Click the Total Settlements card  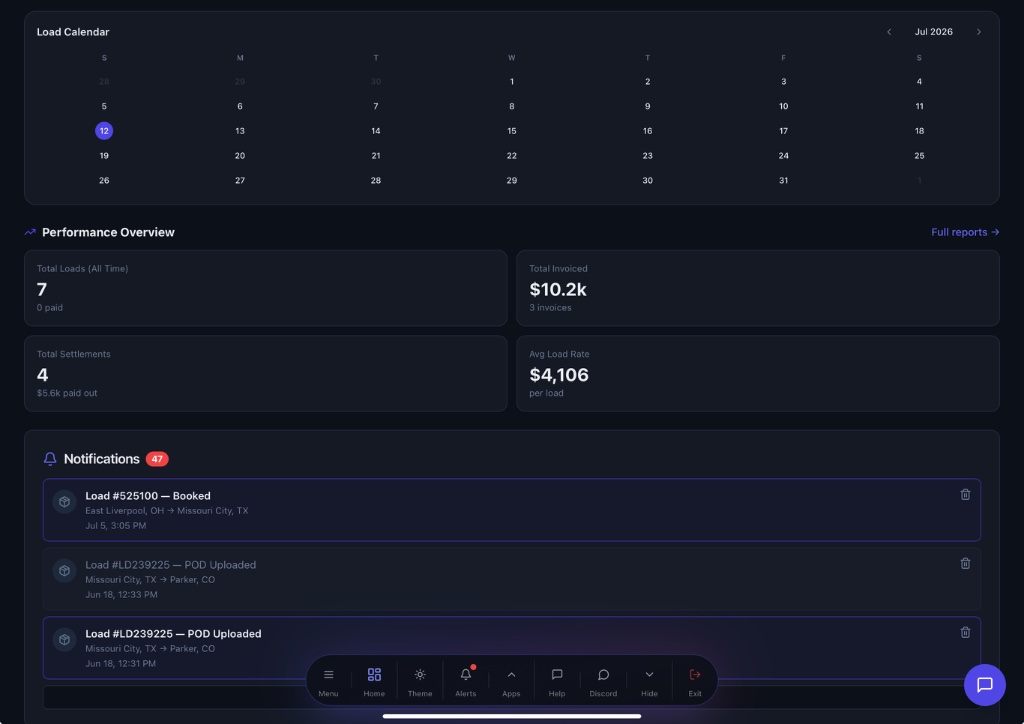pos(266,373)
